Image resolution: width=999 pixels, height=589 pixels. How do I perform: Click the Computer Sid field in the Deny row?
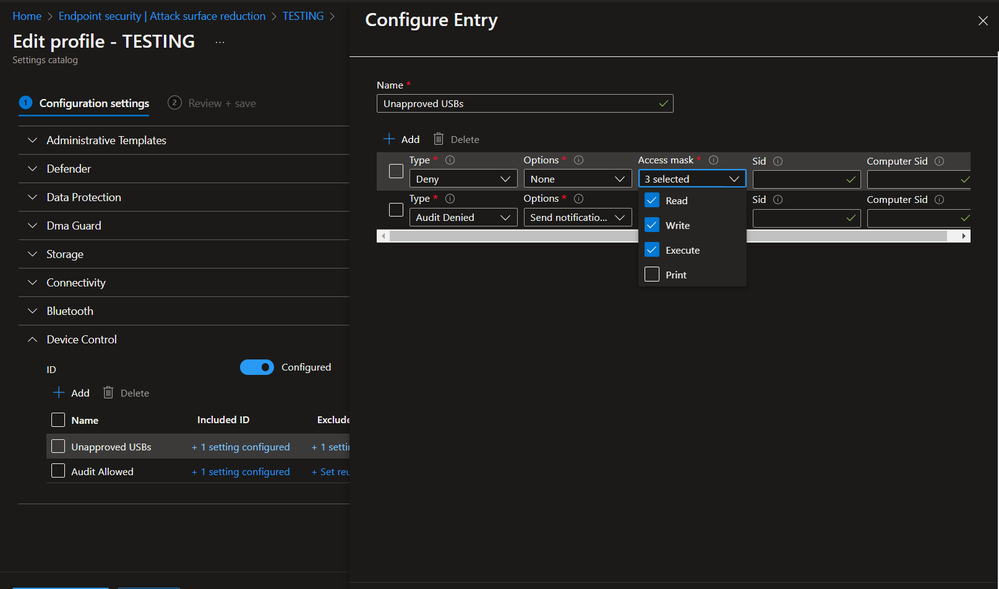[x=919, y=180]
